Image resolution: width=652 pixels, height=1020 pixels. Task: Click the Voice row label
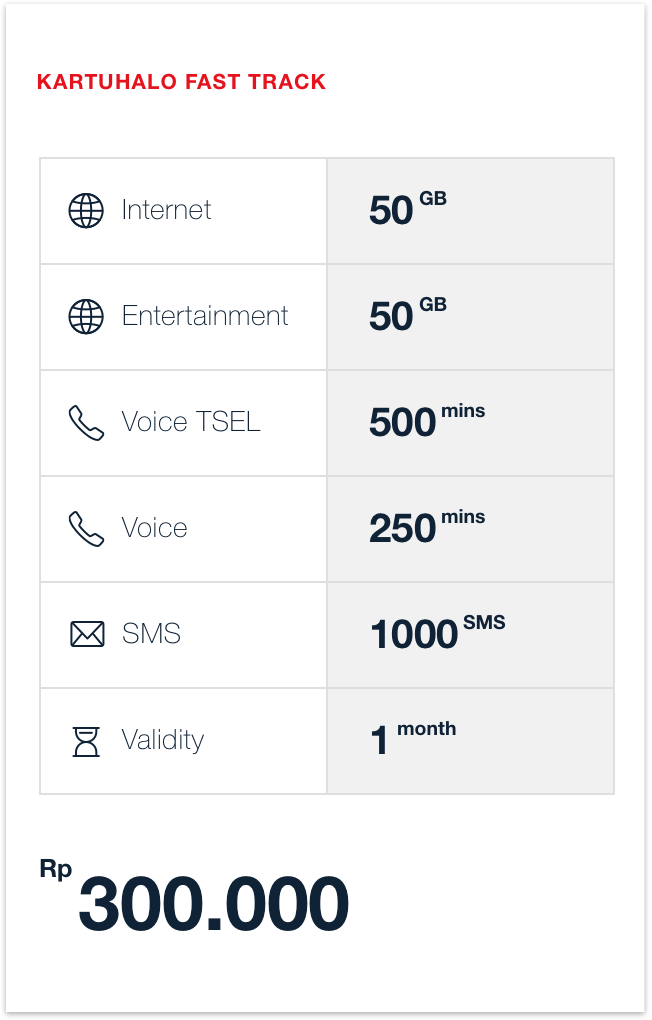(x=154, y=528)
